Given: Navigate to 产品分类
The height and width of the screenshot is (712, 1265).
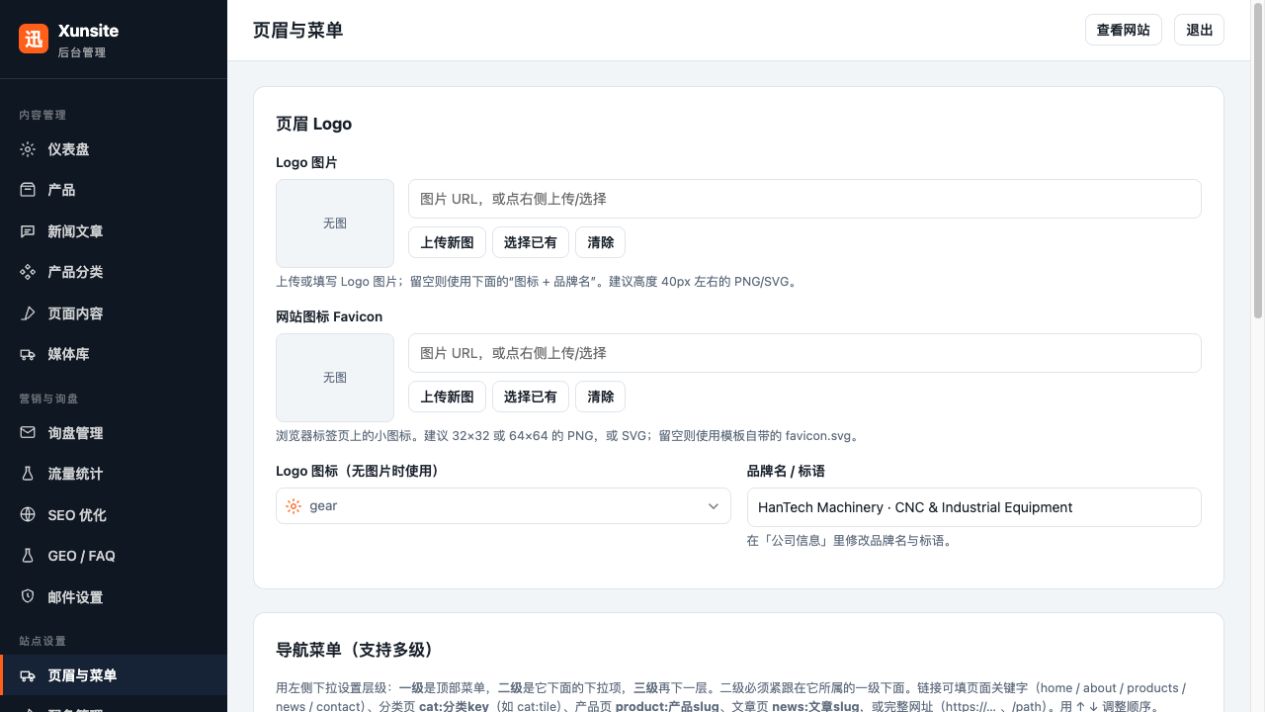Looking at the screenshot, I should [x=113, y=272].
